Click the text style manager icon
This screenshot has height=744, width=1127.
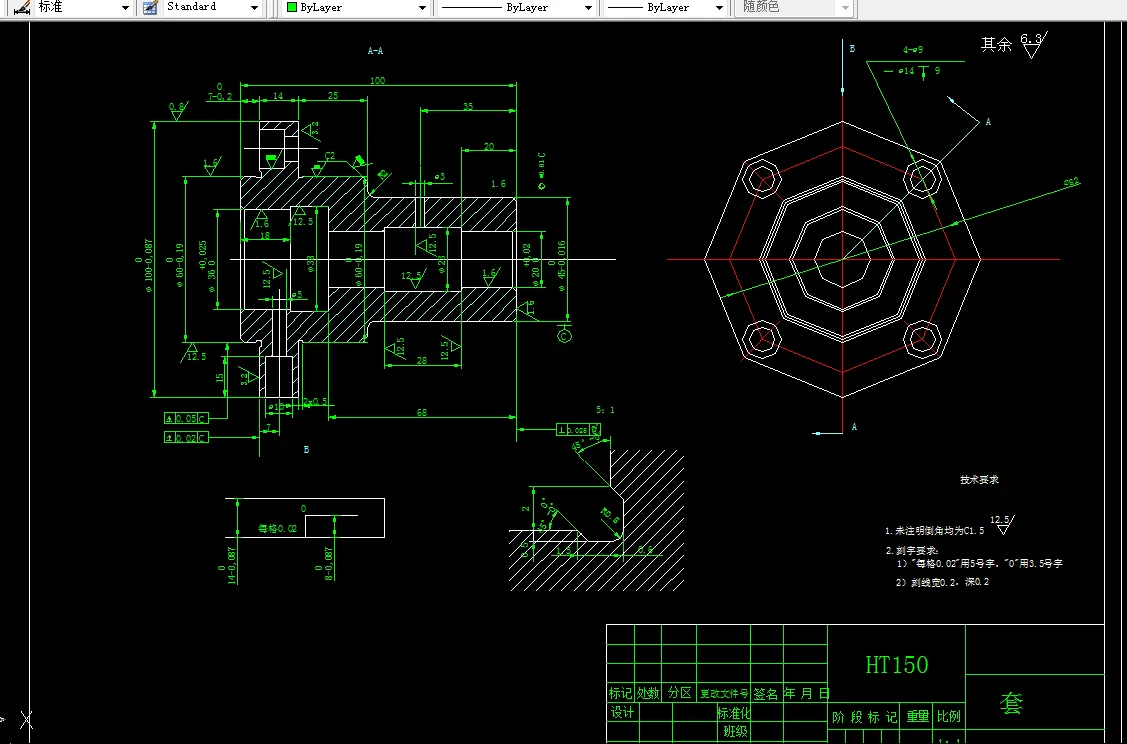150,7
